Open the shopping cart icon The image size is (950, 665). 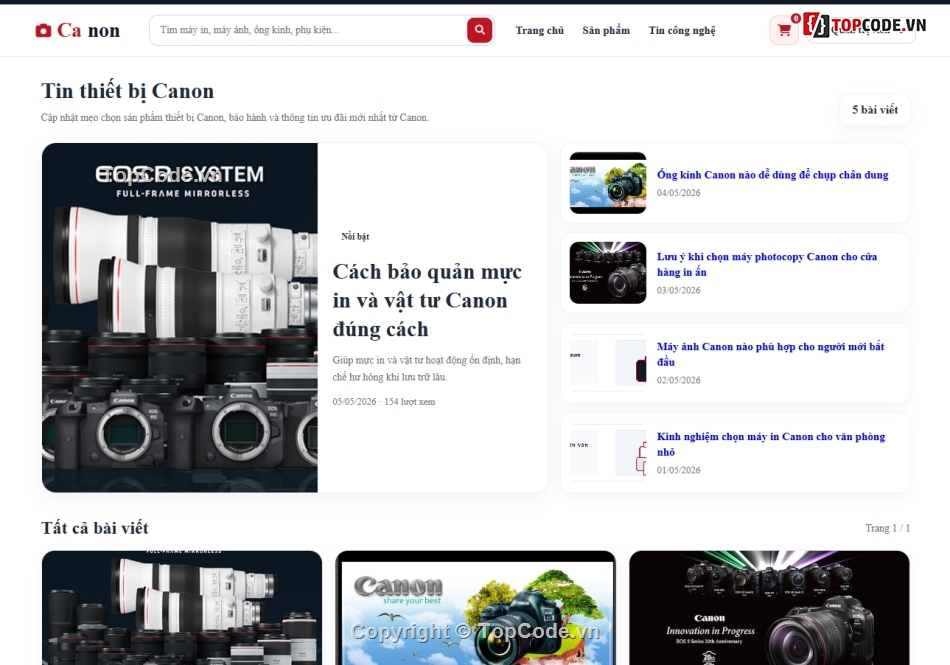point(784,30)
